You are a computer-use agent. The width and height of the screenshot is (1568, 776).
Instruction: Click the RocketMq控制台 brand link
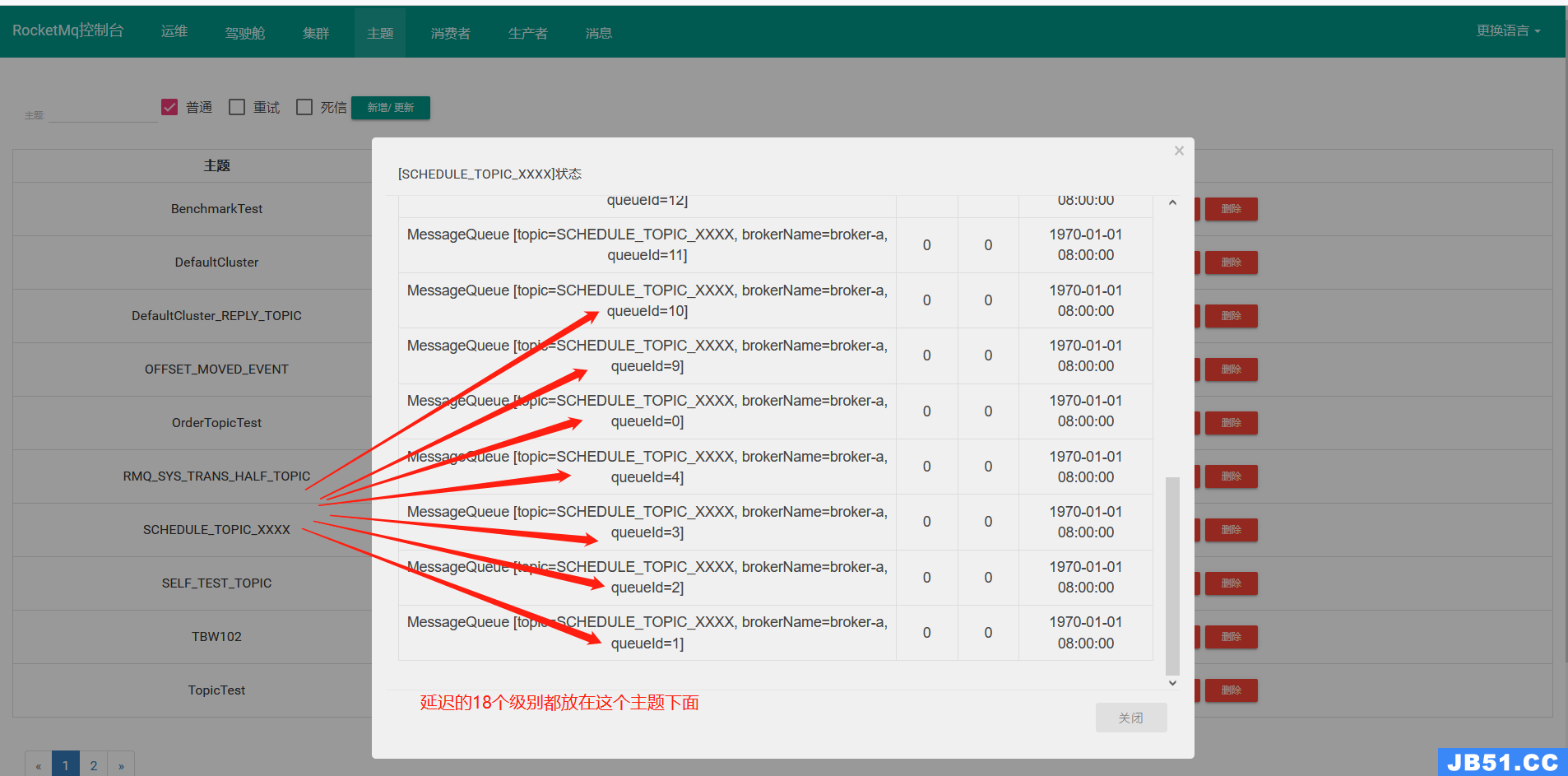tap(68, 30)
